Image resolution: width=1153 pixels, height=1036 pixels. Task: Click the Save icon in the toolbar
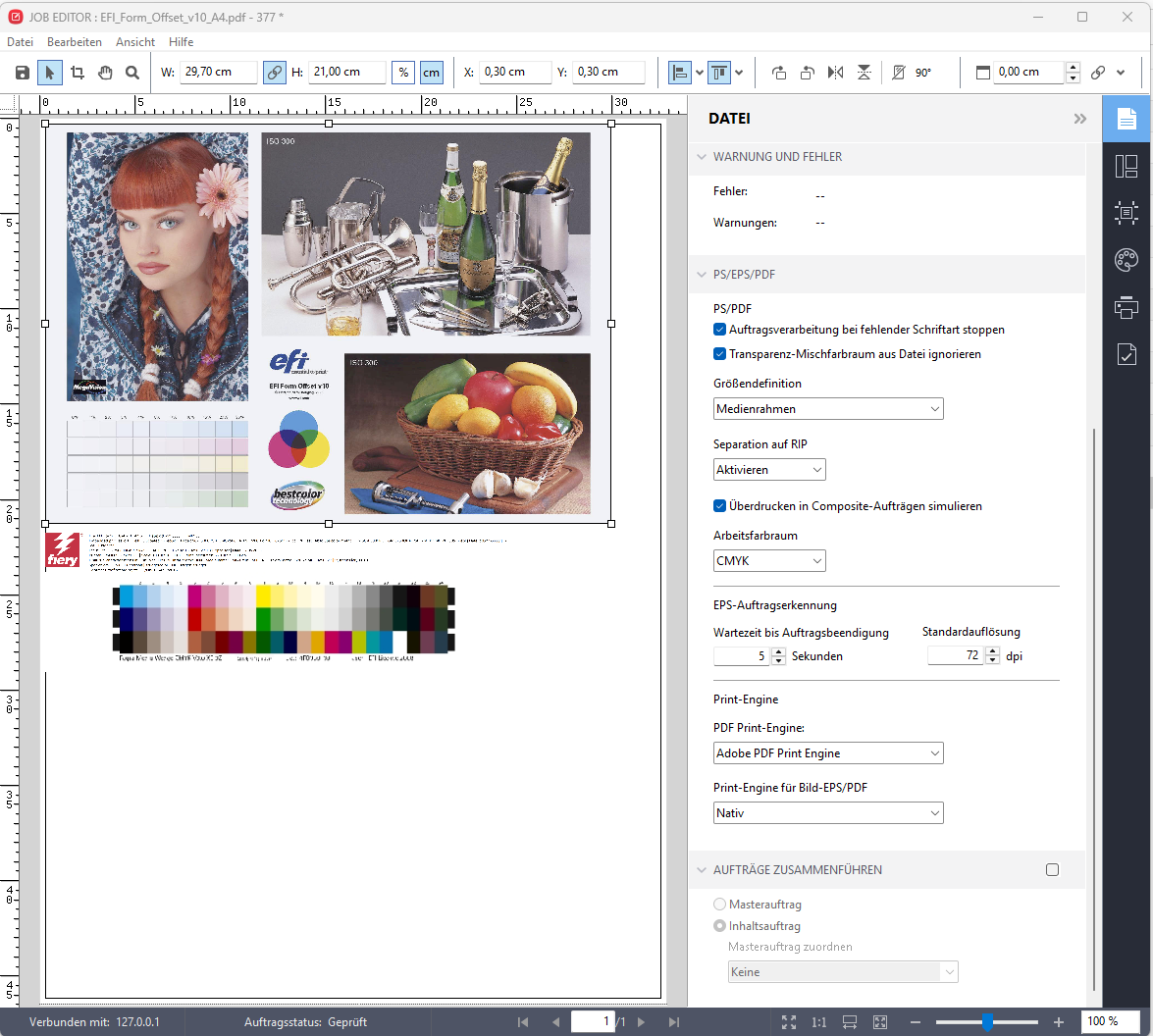pos(23,73)
